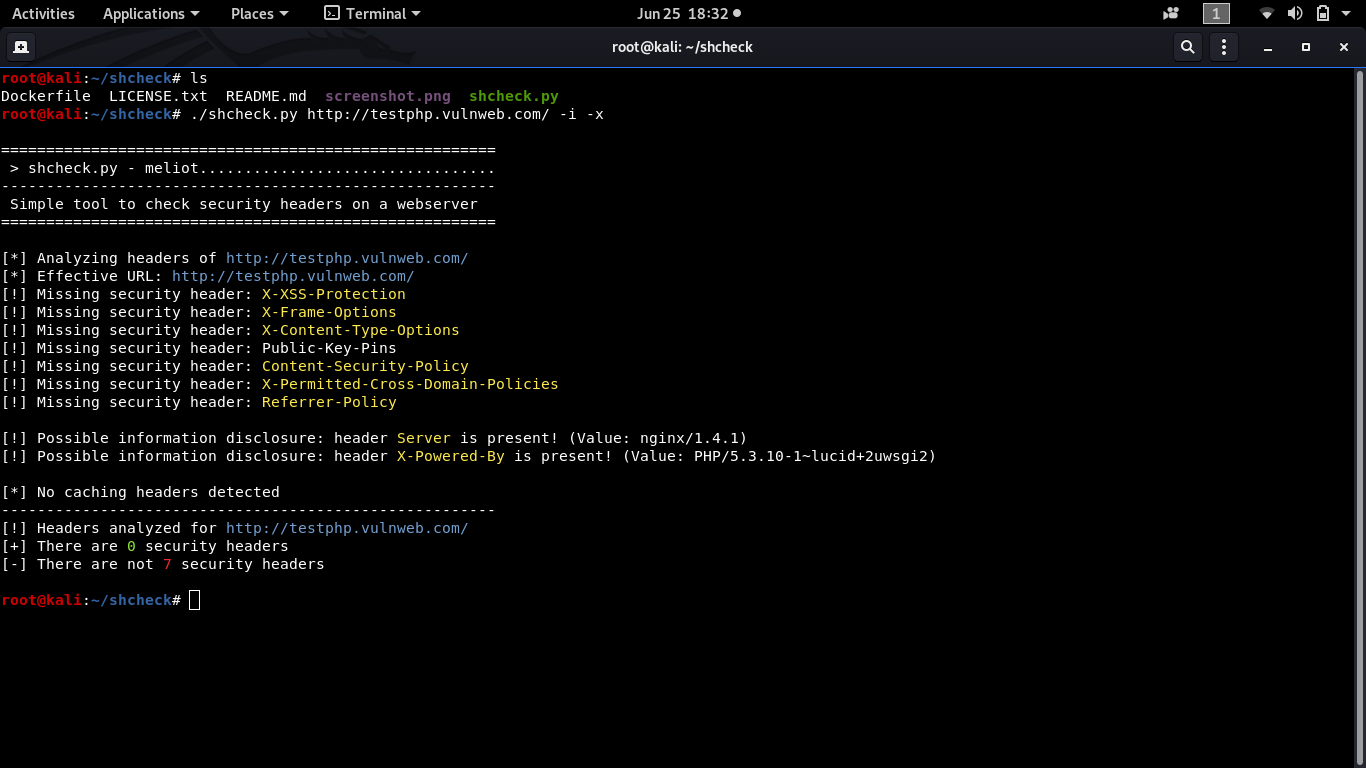The height and width of the screenshot is (768, 1366).
Task: Click the terminal vertical scrollbar
Action: 1360,417
